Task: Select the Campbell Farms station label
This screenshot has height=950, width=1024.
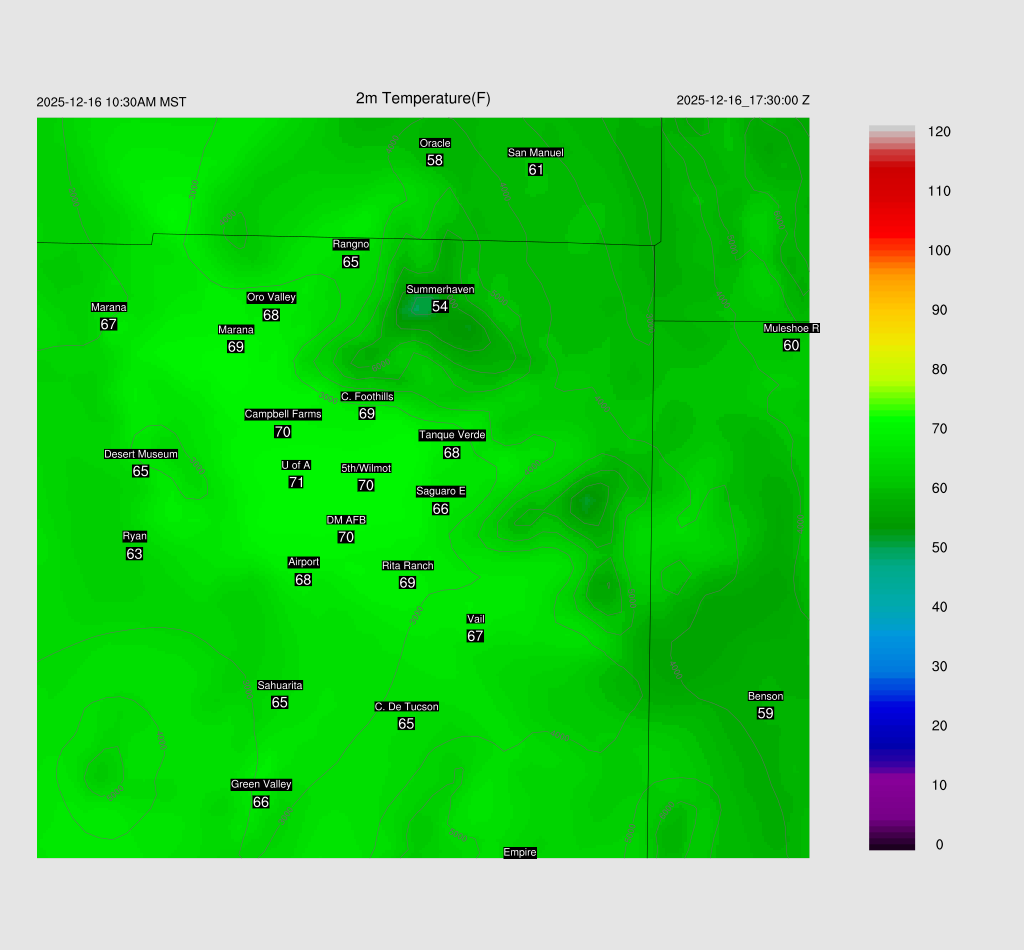Action: [283, 414]
